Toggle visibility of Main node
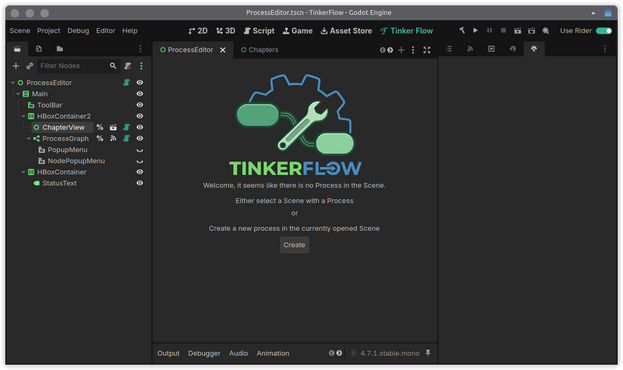This screenshot has height=370, width=623. coord(140,93)
